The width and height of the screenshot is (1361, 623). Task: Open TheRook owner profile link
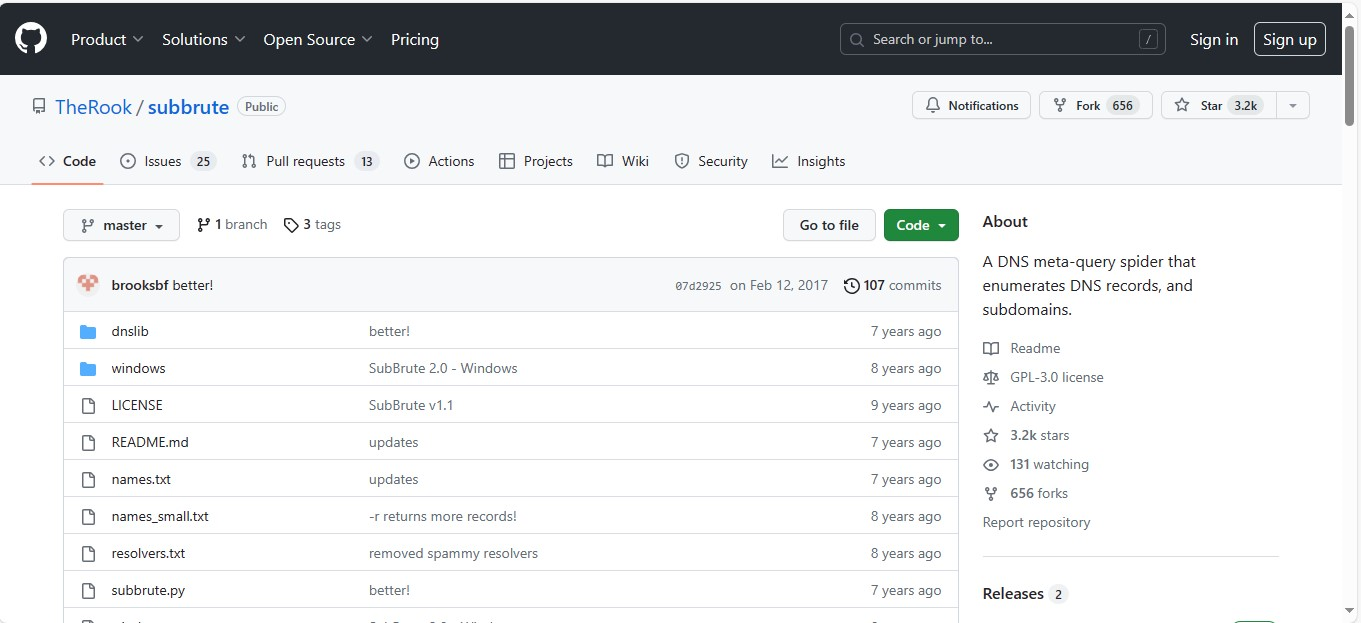[x=94, y=107]
